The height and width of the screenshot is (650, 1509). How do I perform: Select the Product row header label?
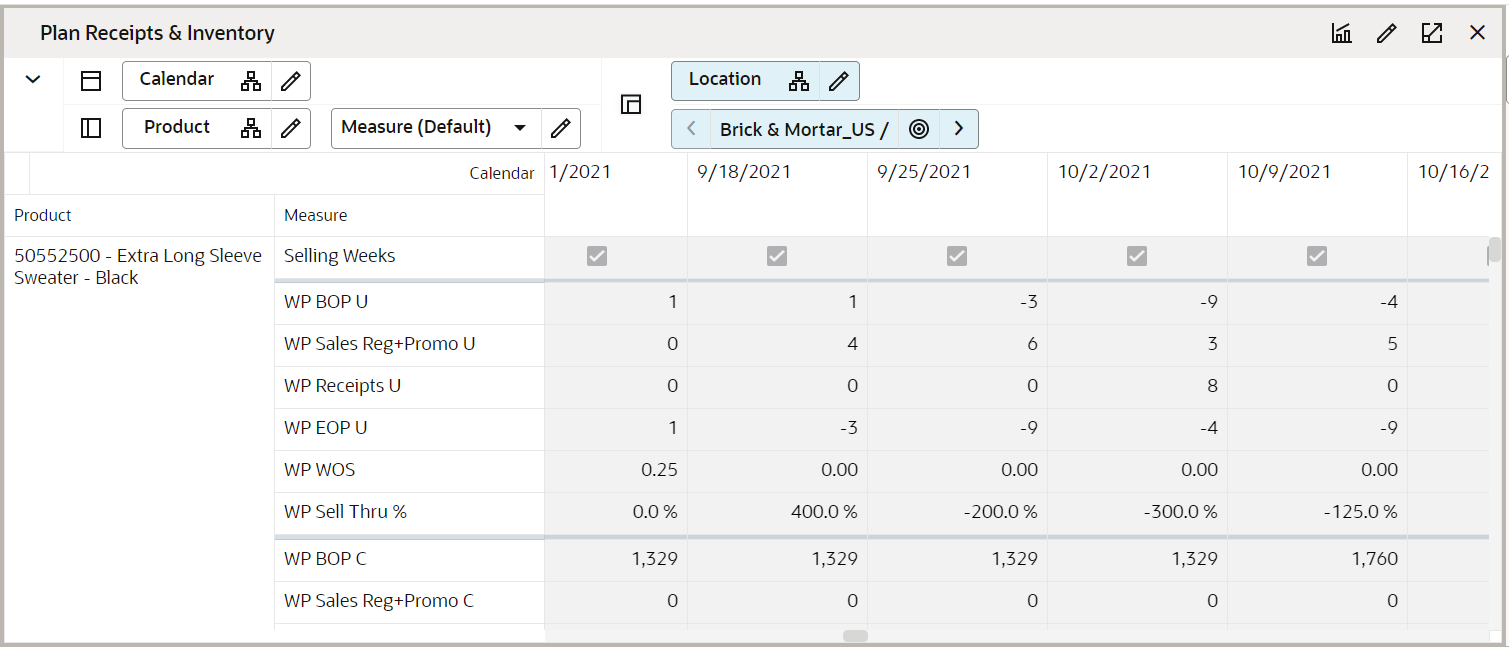40,215
